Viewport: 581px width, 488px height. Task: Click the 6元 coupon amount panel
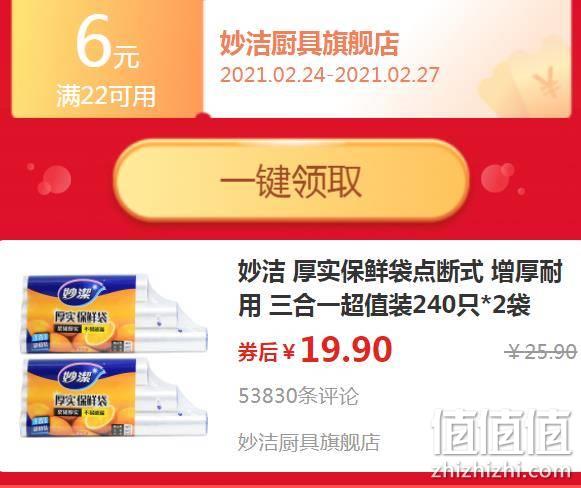(x=107, y=59)
